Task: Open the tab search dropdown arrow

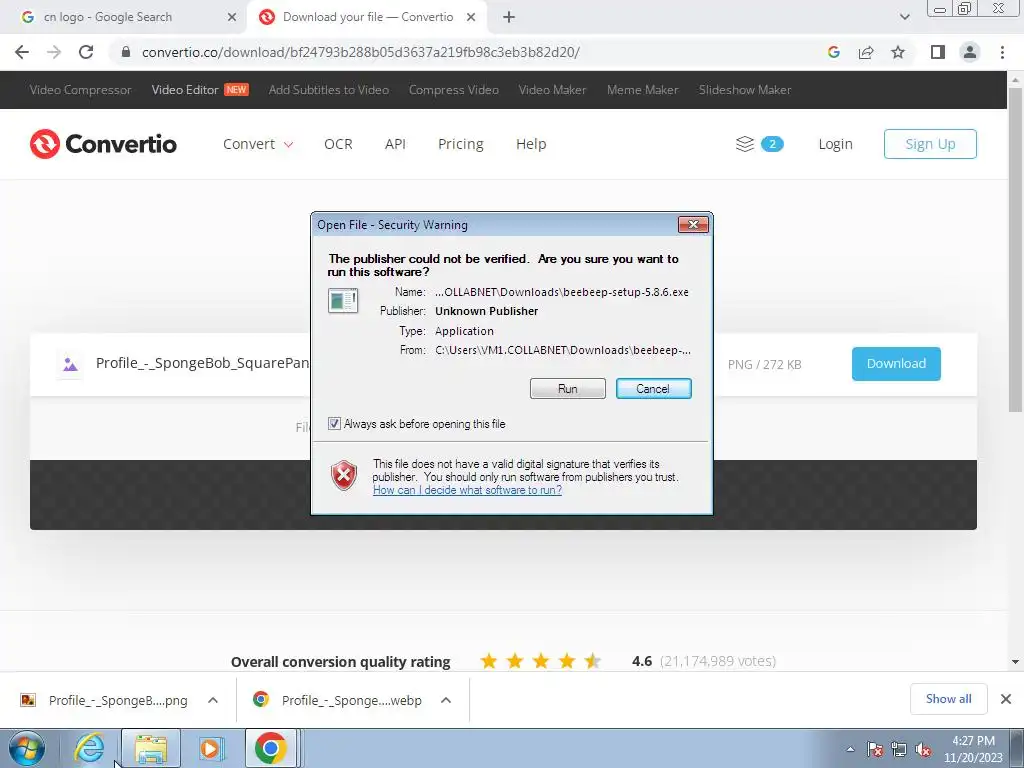Action: pyautogui.click(x=904, y=17)
